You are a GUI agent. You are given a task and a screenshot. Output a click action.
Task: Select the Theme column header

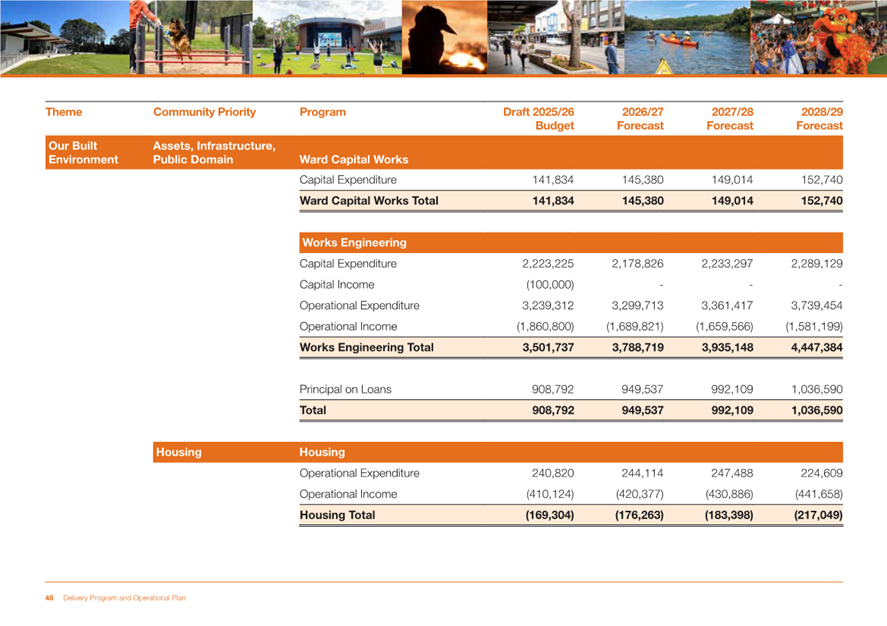point(64,112)
